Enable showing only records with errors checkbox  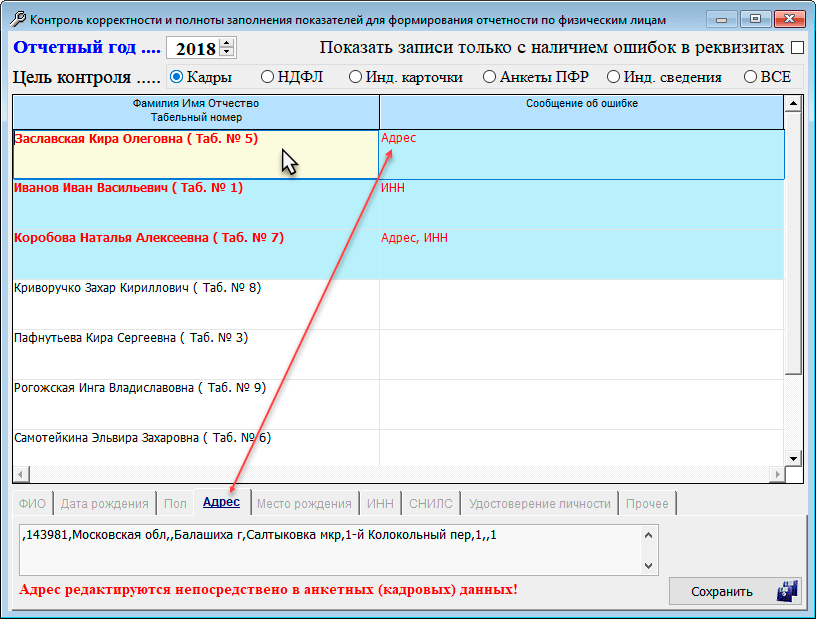click(797, 47)
